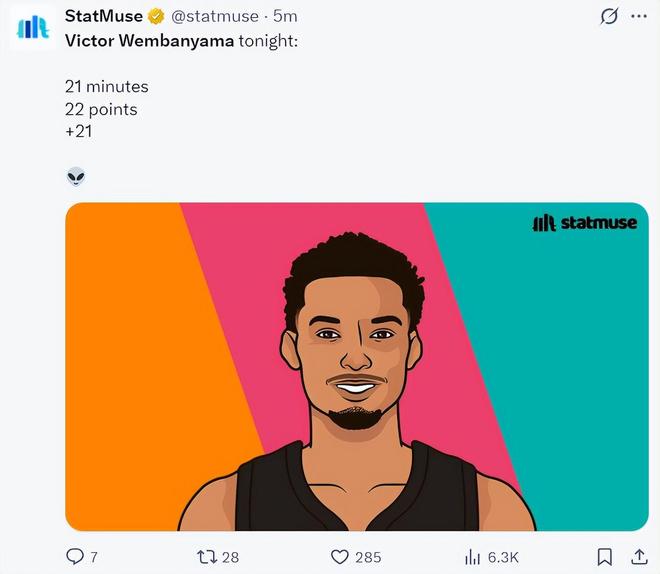Reply to the StatMuse post

75,557
